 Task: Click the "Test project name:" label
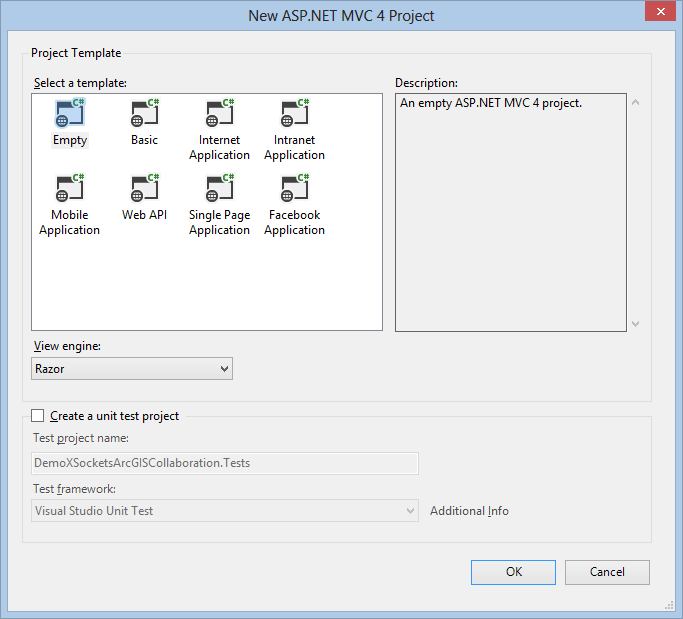(x=81, y=438)
